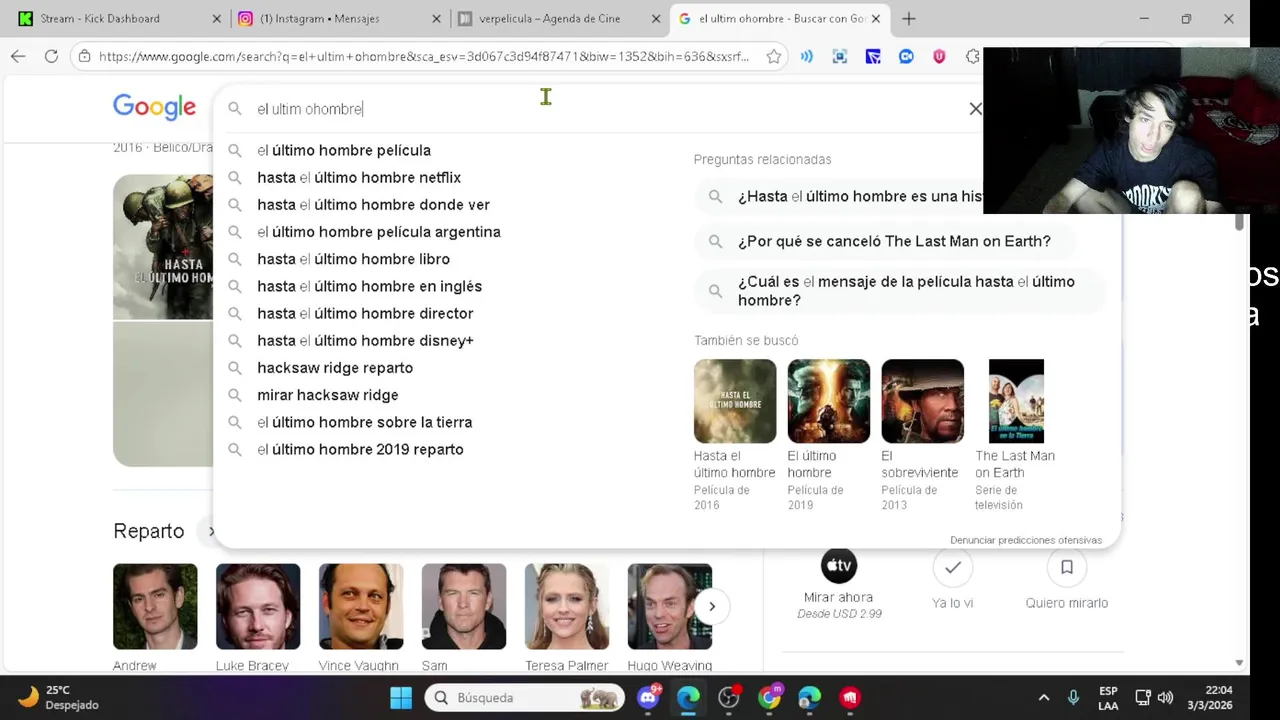Open Hugo Weaving cast photo

click(670, 606)
